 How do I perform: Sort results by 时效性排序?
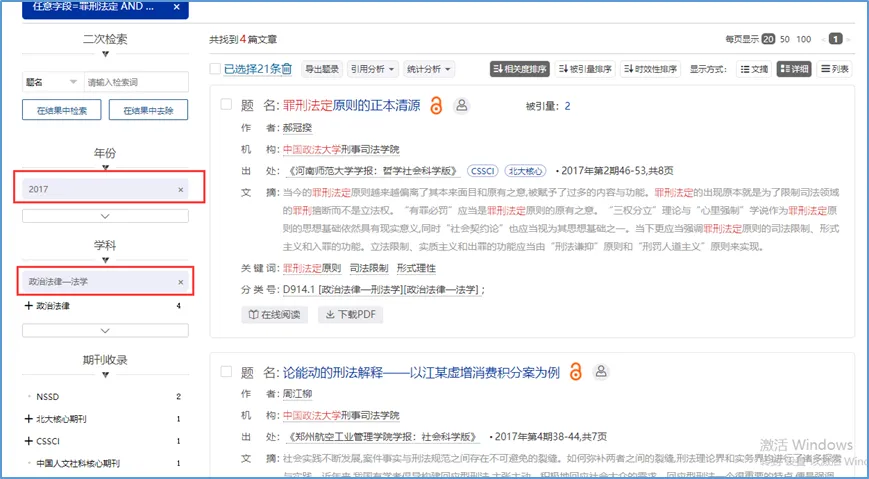651,69
